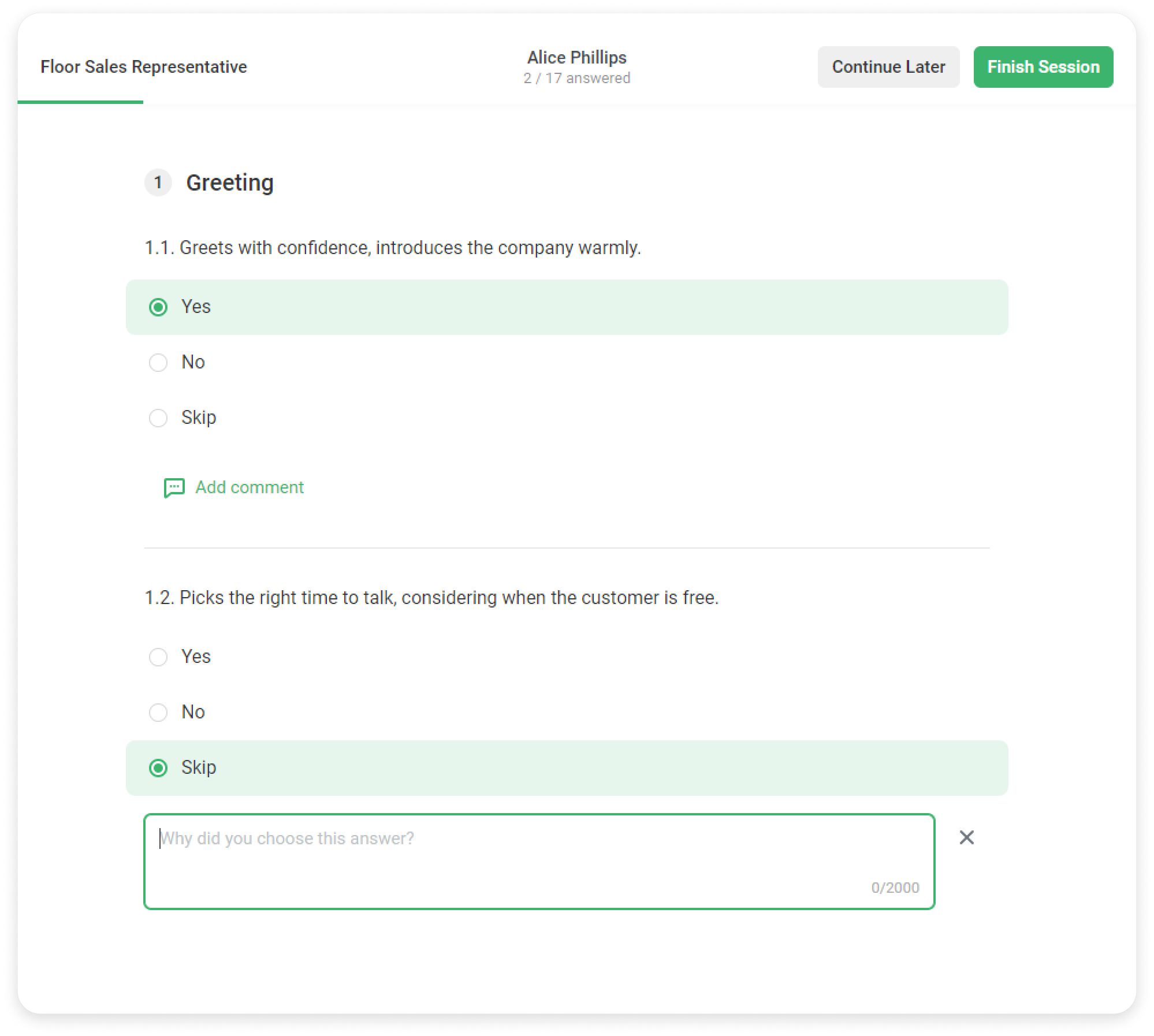
Task: Click the comment bubble icon under question 1.1
Action: pyautogui.click(x=174, y=488)
